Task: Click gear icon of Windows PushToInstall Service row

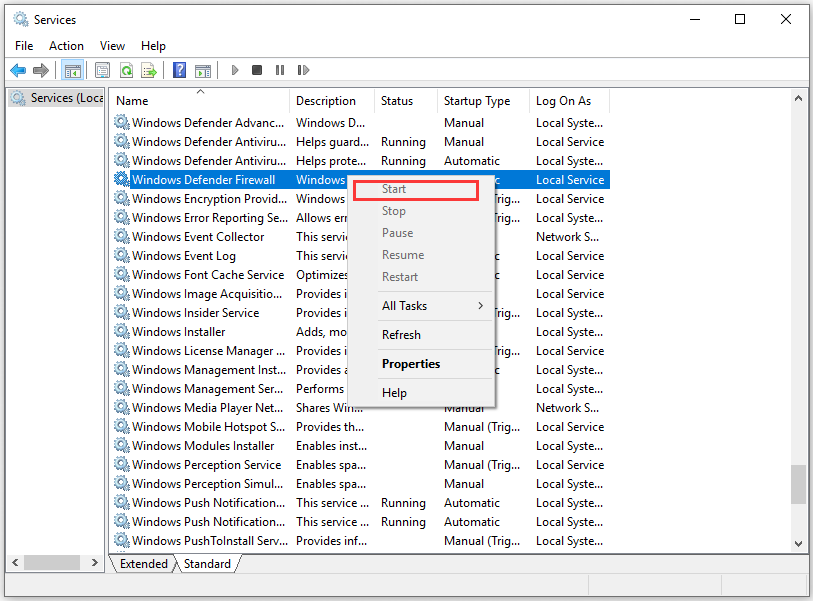Action: click(122, 540)
